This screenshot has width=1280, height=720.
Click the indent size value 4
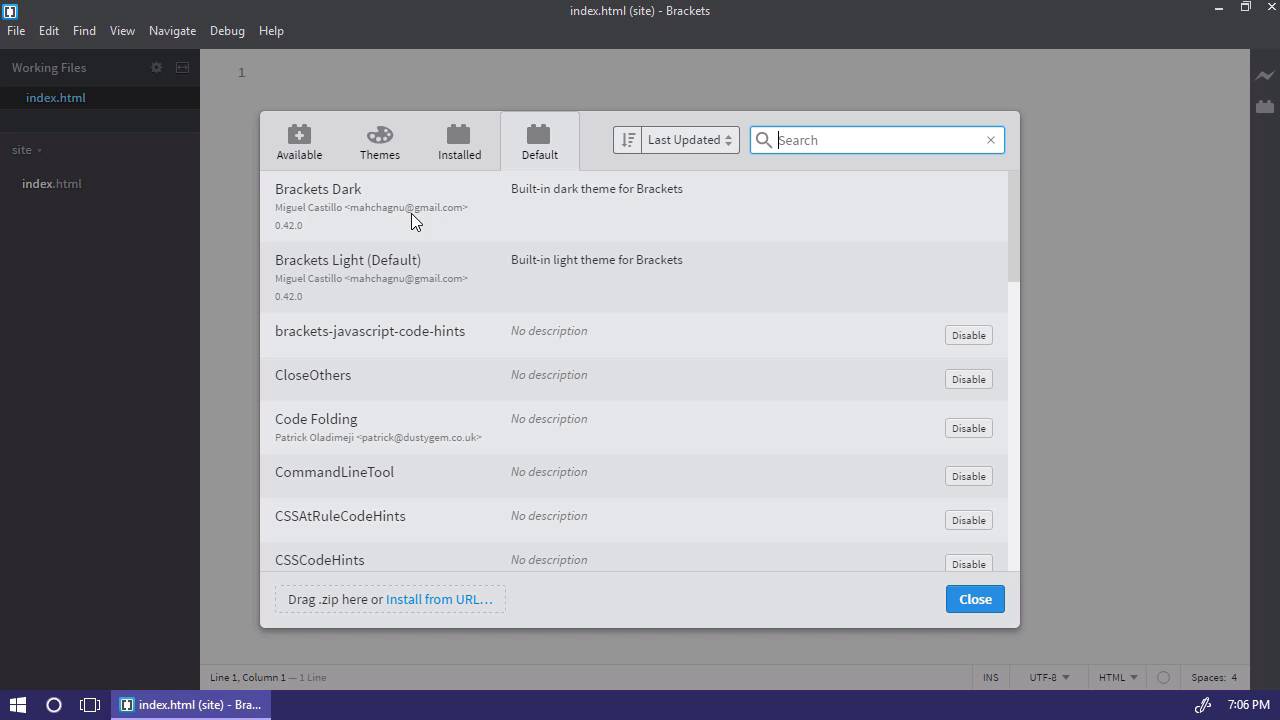[x=1234, y=677]
